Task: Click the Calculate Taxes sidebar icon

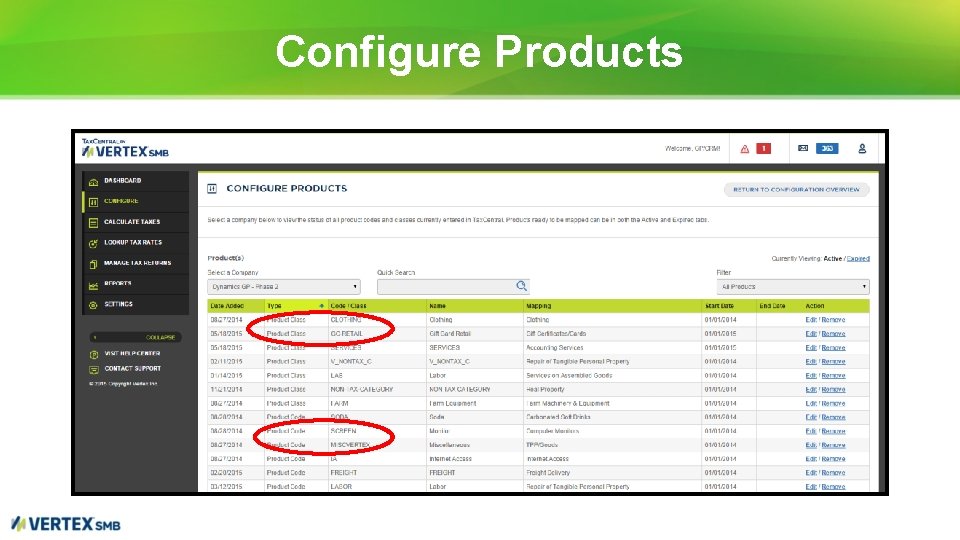Action: click(93, 223)
